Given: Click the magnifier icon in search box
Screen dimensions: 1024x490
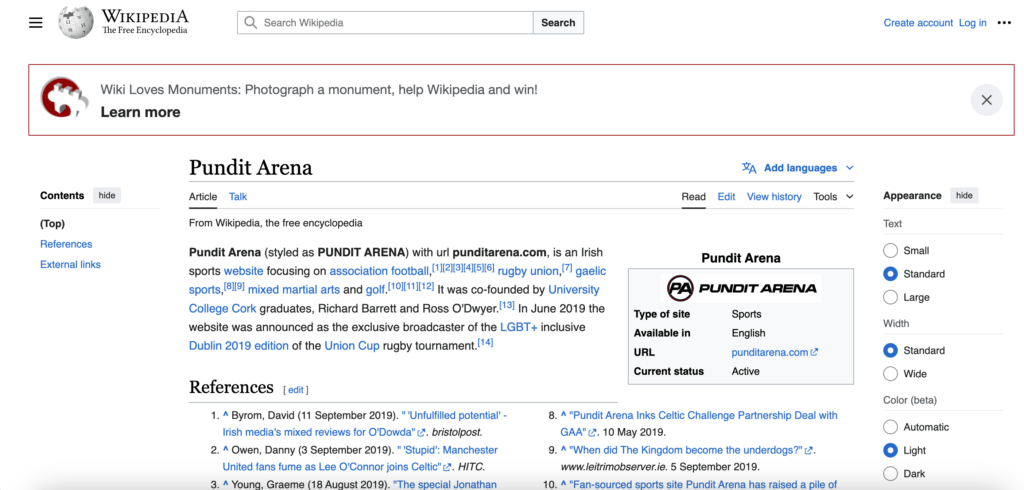Looking at the screenshot, I should pyautogui.click(x=250, y=23).
